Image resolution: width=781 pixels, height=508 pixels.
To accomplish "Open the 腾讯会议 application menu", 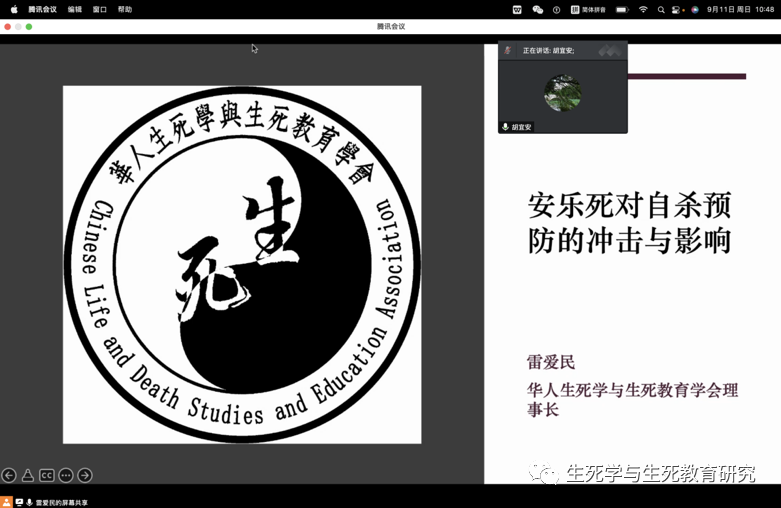I will (x=42, y=9).
